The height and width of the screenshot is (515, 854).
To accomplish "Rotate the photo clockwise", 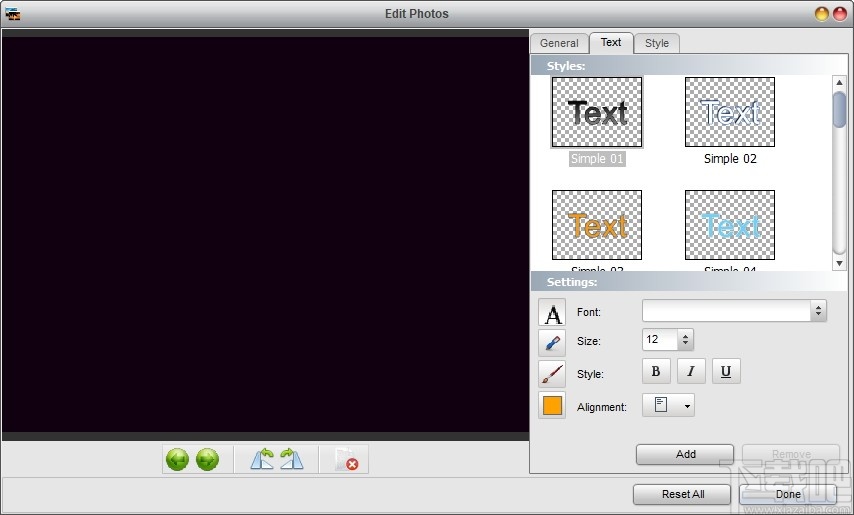I will pyautogui.click(x=292, y=459).
